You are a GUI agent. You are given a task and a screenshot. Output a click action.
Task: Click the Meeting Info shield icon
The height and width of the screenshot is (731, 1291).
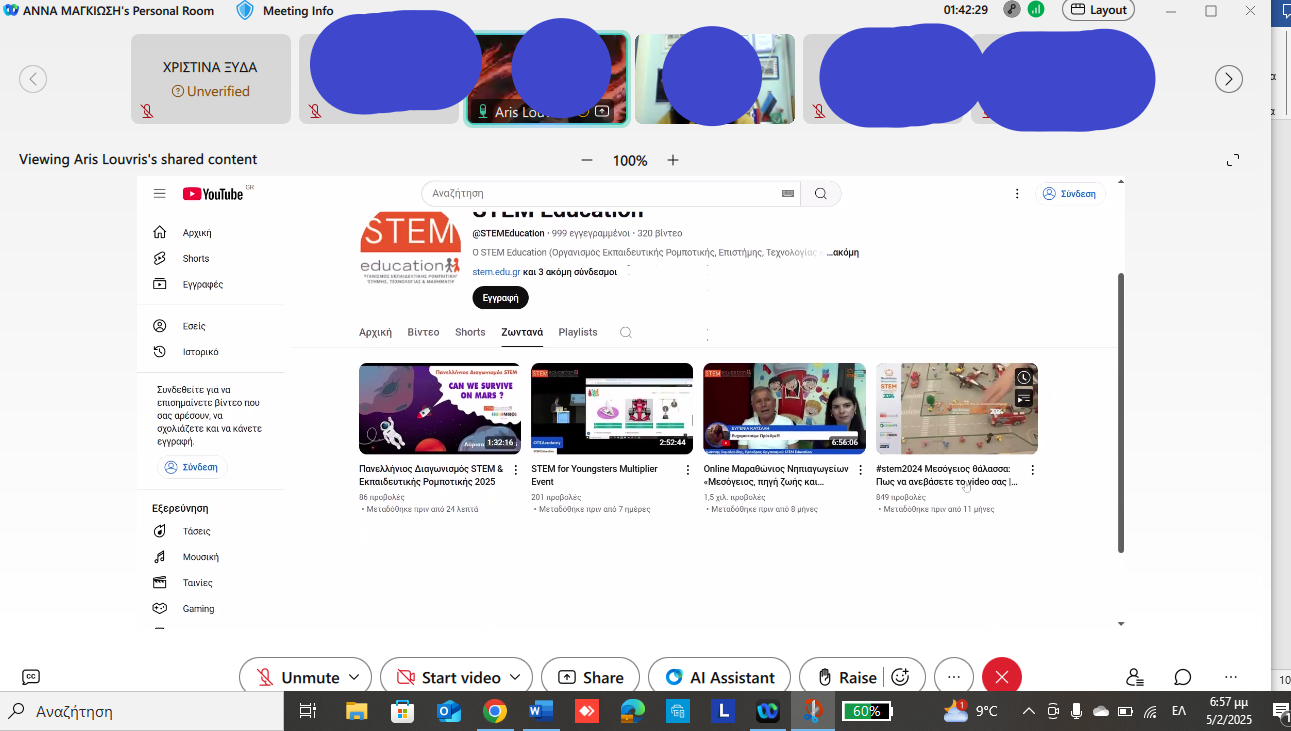[x=245, y=11]
